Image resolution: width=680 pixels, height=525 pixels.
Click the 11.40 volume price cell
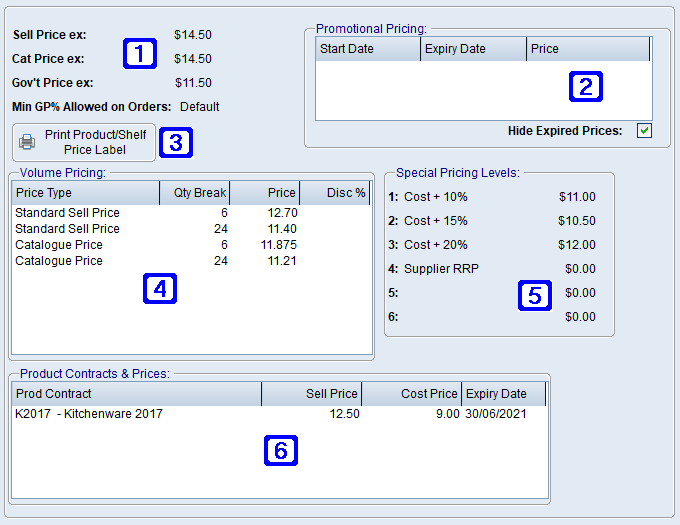[x=282, y=229]
